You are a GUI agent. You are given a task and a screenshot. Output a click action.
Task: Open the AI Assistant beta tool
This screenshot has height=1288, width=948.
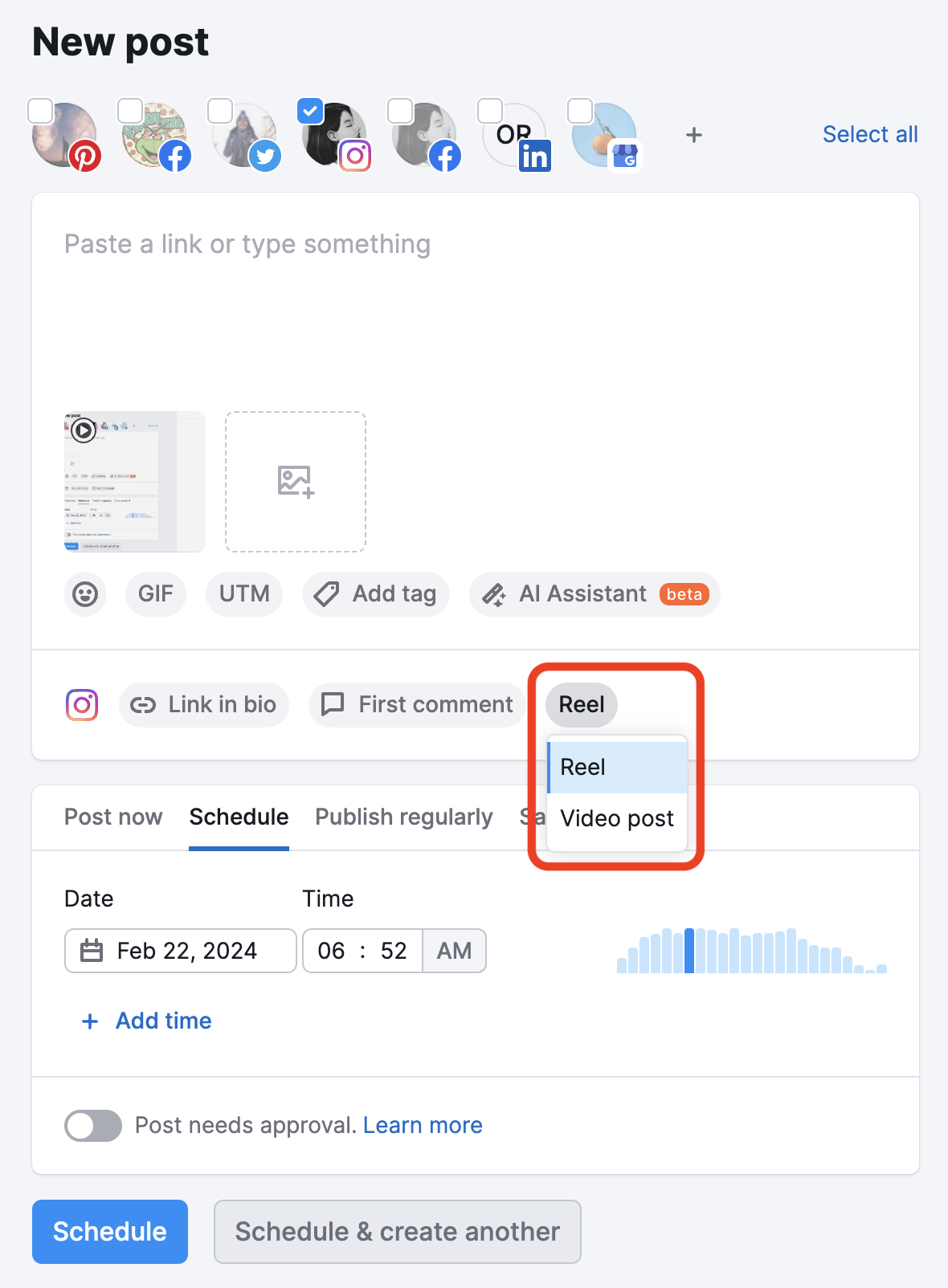tap(595, 594)
